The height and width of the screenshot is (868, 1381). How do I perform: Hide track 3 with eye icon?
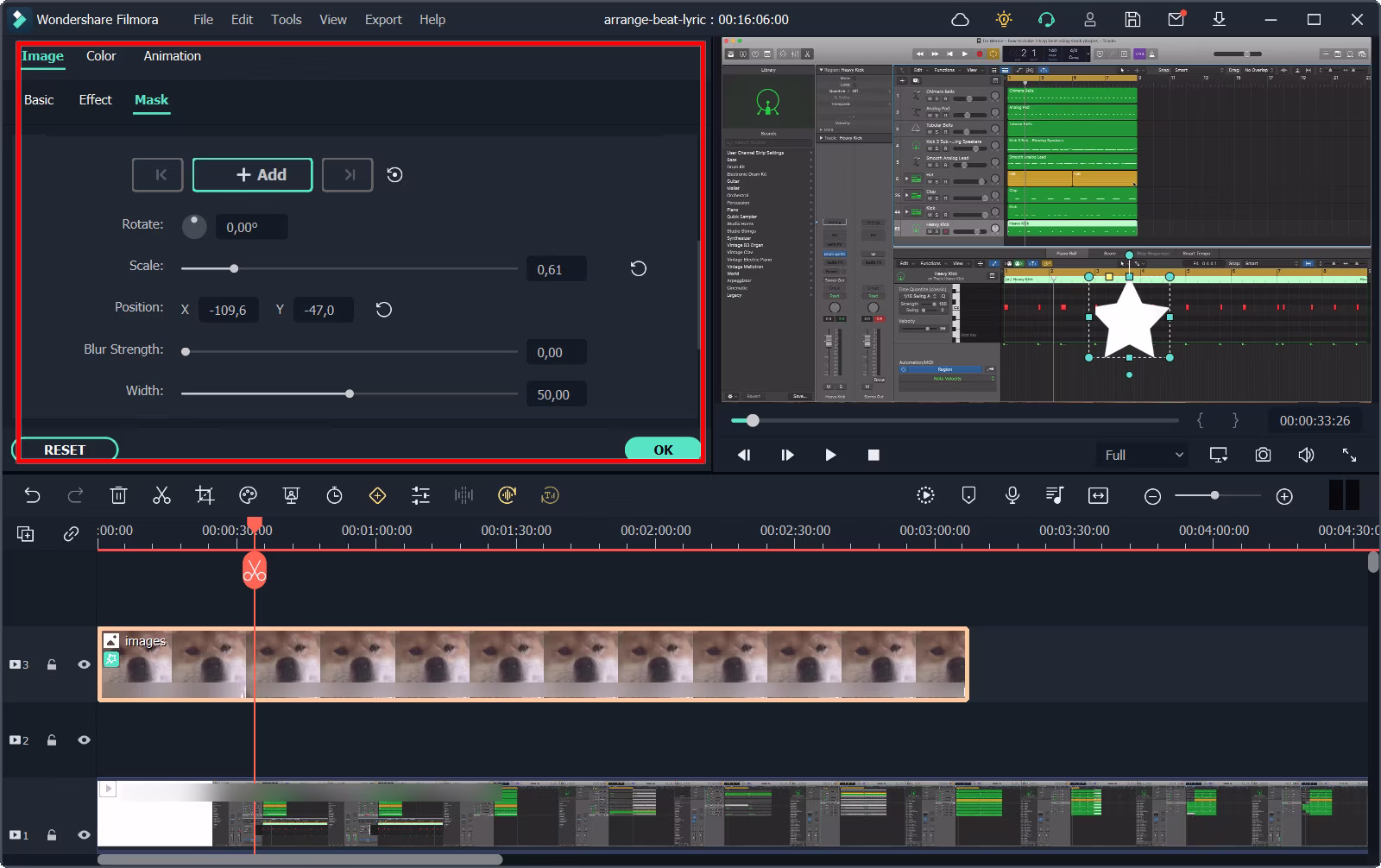84,664
